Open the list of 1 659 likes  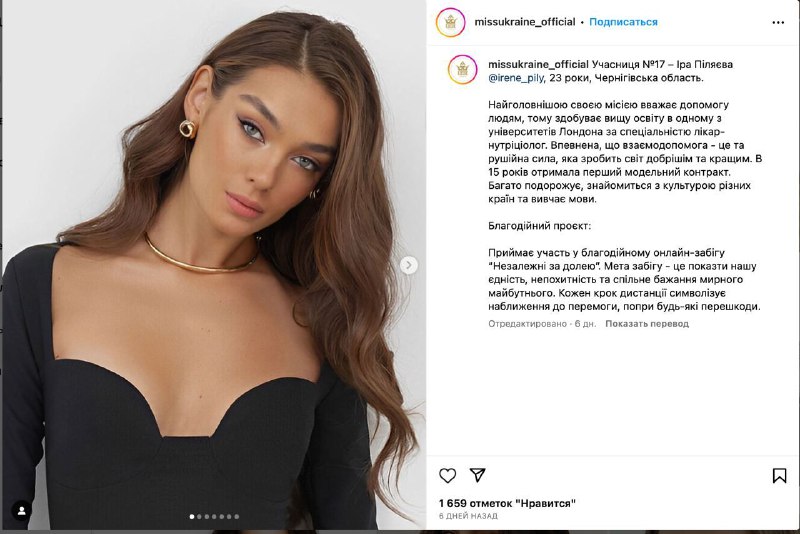pyautogui.click(x=507, y=503)
